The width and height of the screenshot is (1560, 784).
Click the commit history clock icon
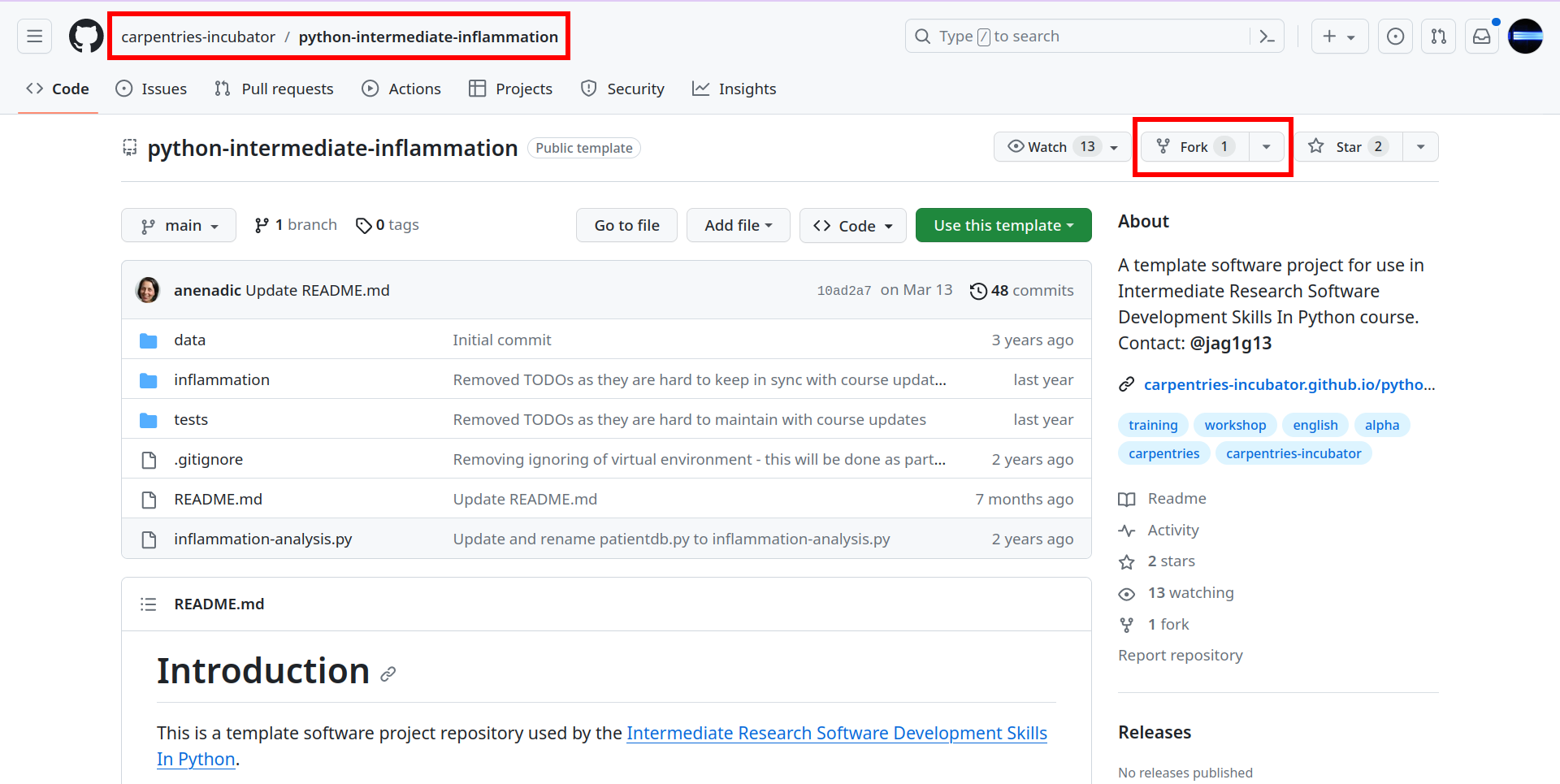978,291
